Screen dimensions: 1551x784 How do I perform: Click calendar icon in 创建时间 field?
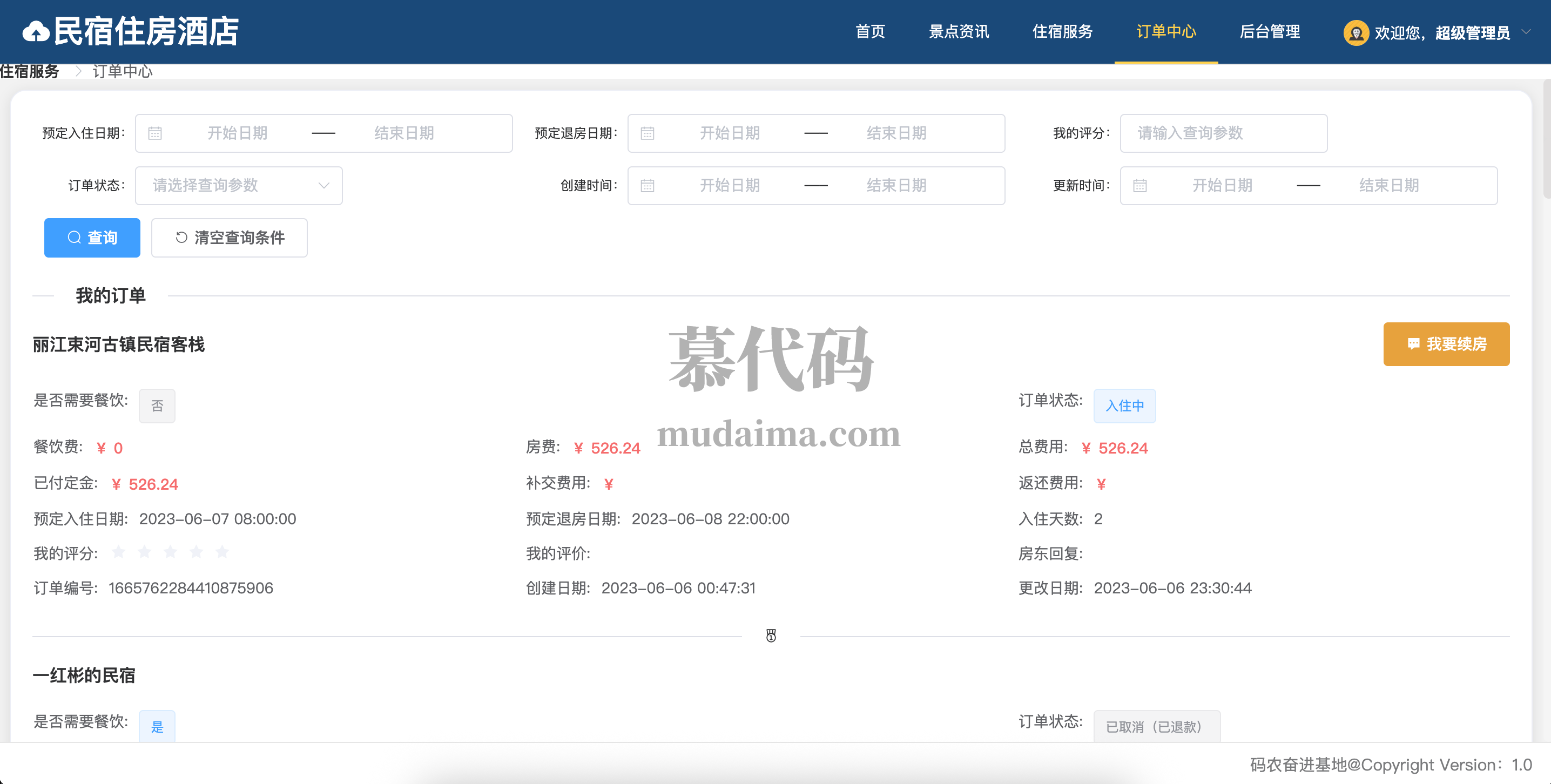click(648, 185)
